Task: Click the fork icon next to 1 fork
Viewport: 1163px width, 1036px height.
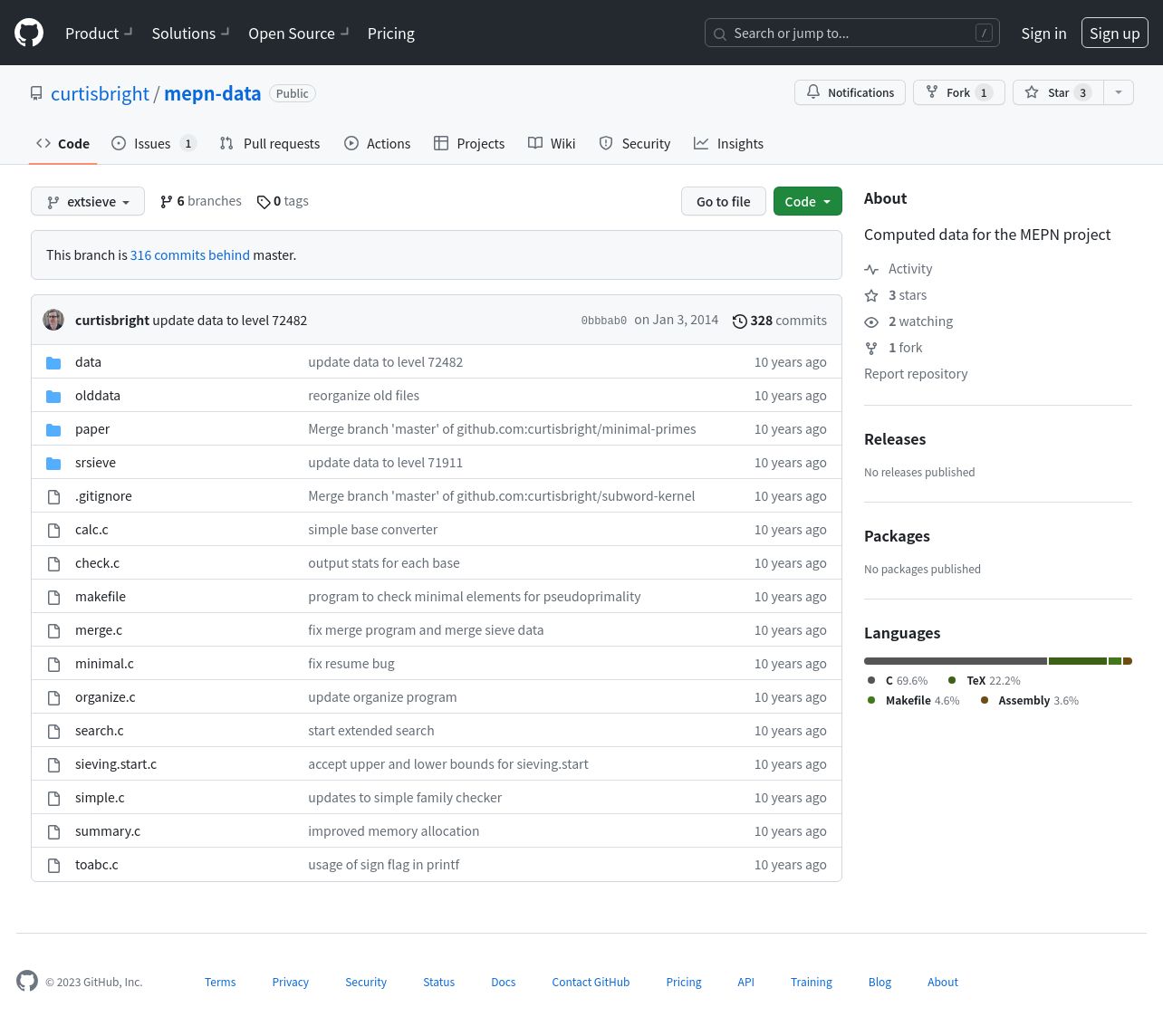Action: coord(871,348)
